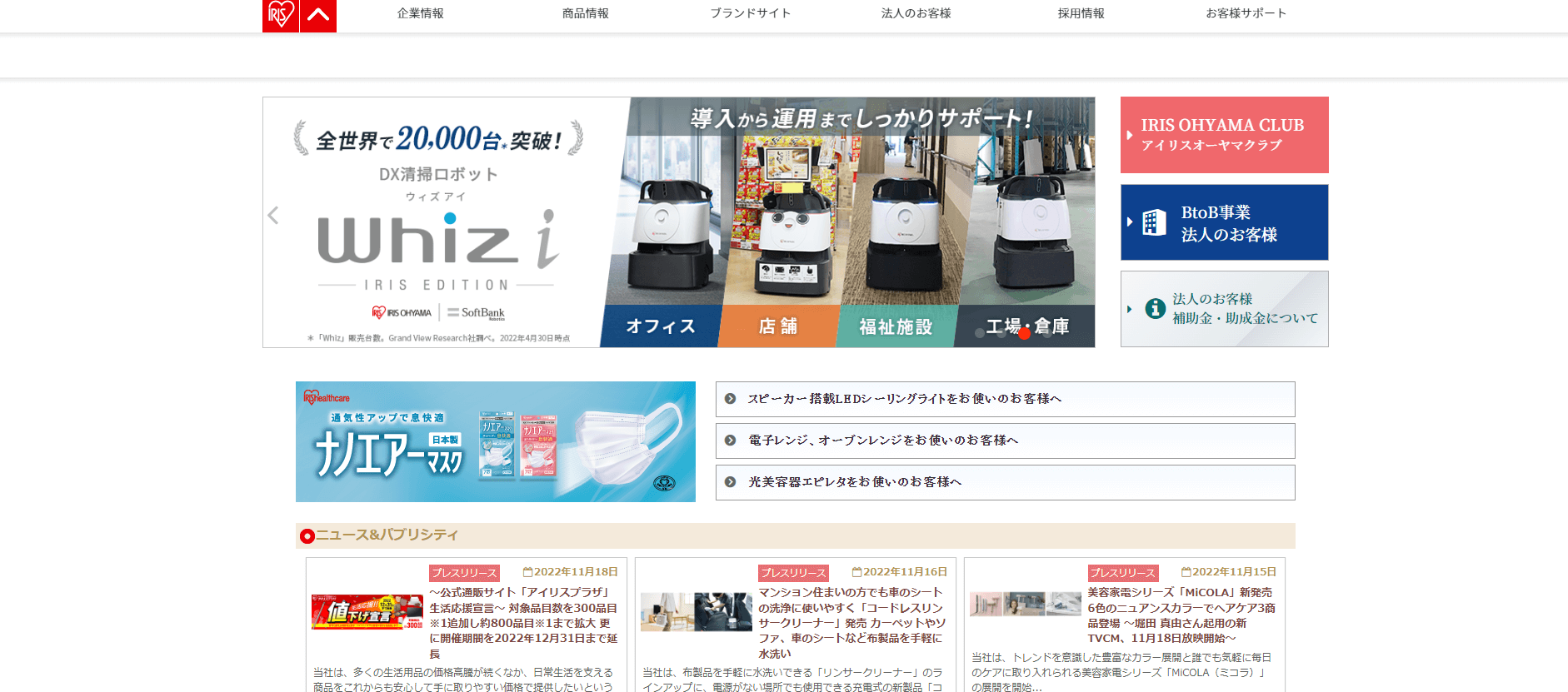
Task: Click the プレスリリース tag dated 11月18日
Action: tap(464, 573)
